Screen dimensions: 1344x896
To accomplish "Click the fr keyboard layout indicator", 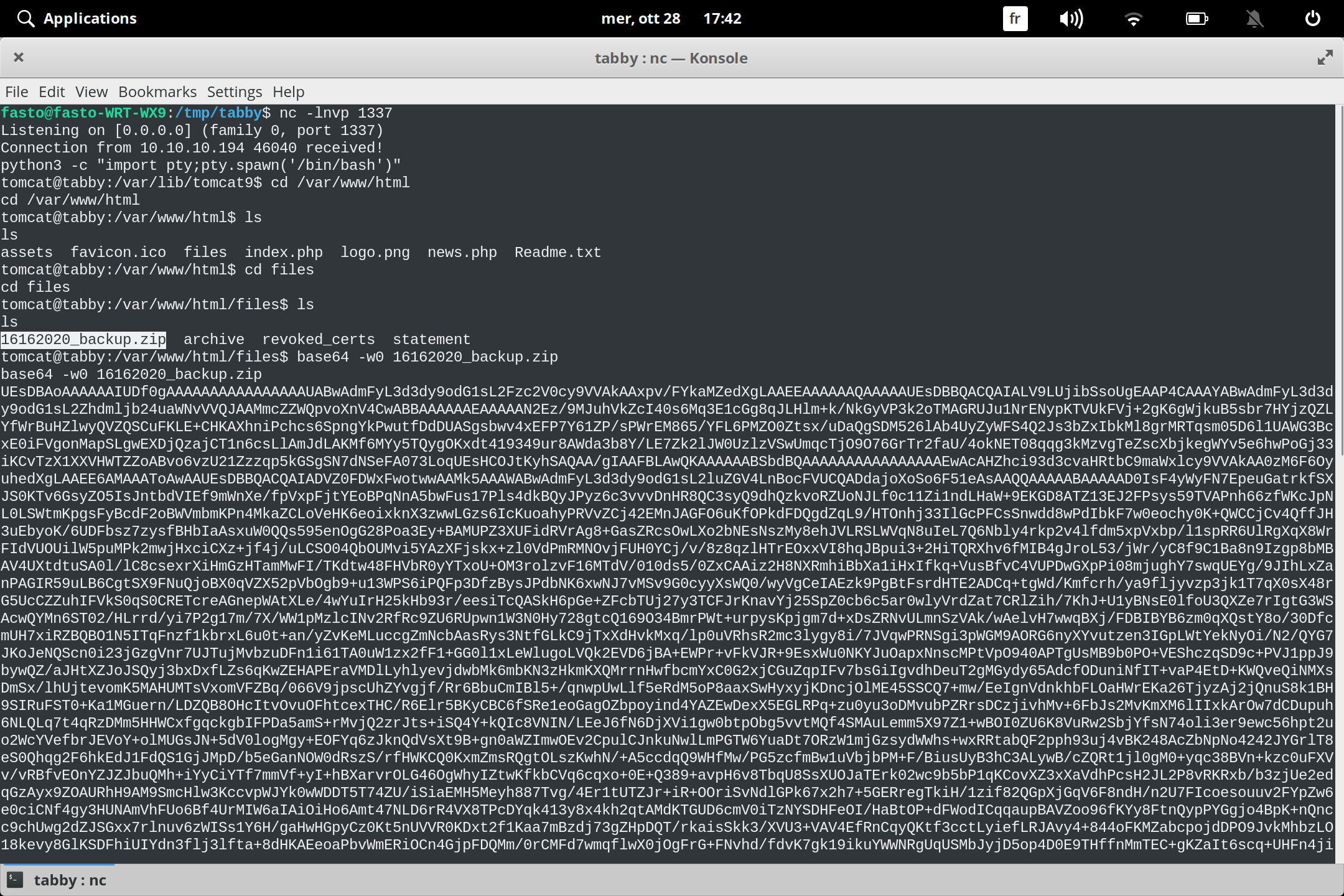I will [x=1014, y=18].
